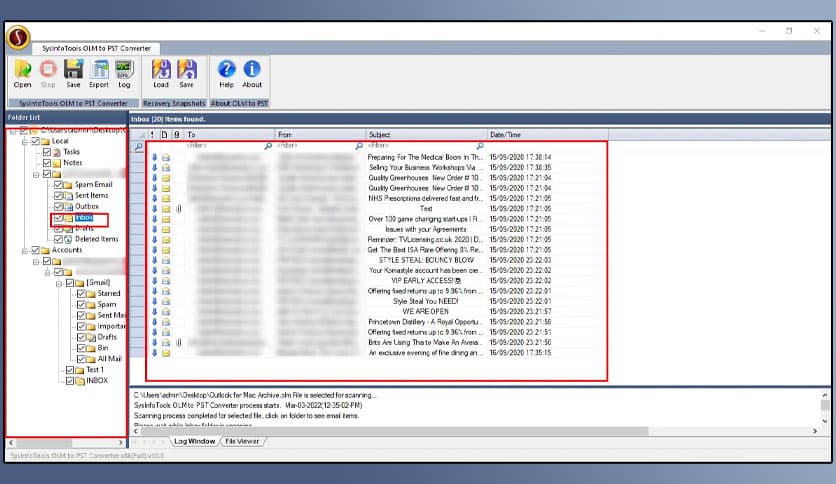Toggle the Tasks checkbox
This screenshot has height=484, width=836.
(x=47, y=152)
